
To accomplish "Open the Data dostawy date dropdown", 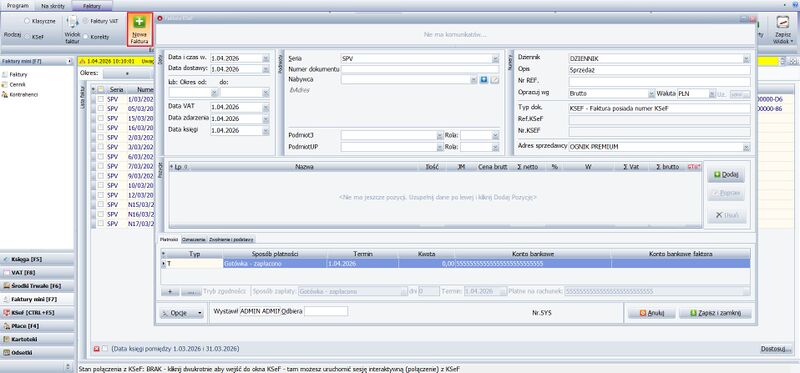I will pyautogui.click(x=265, y=69).
